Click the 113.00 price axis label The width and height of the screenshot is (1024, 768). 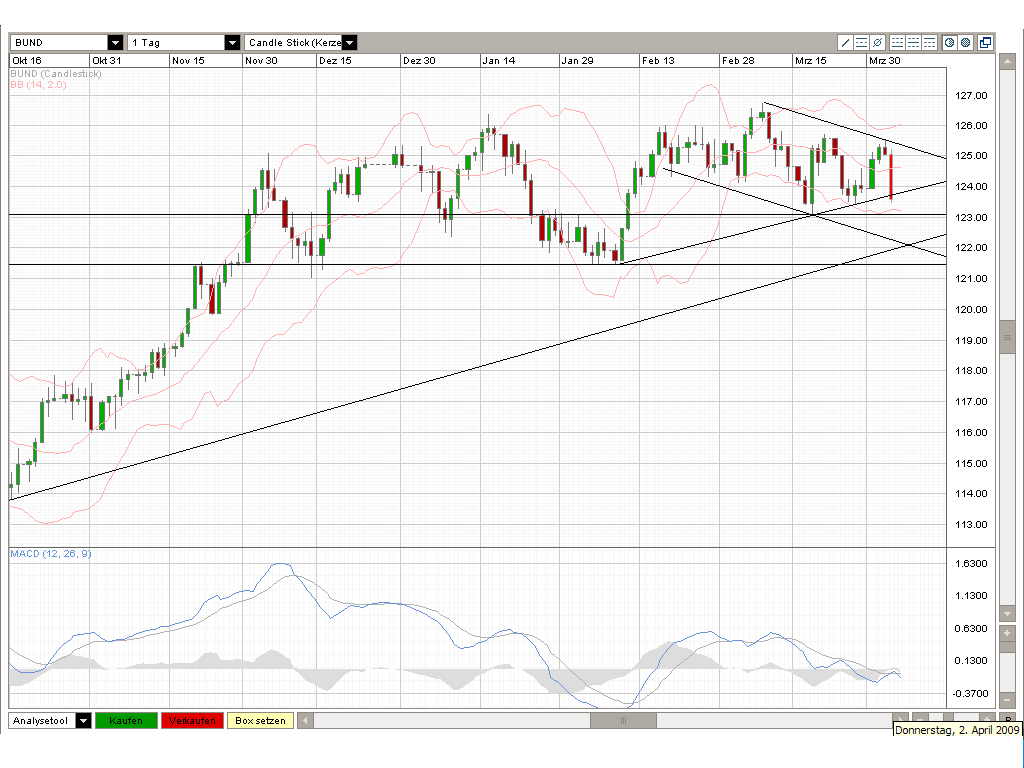pyautogui.click(x=971, y=524)
